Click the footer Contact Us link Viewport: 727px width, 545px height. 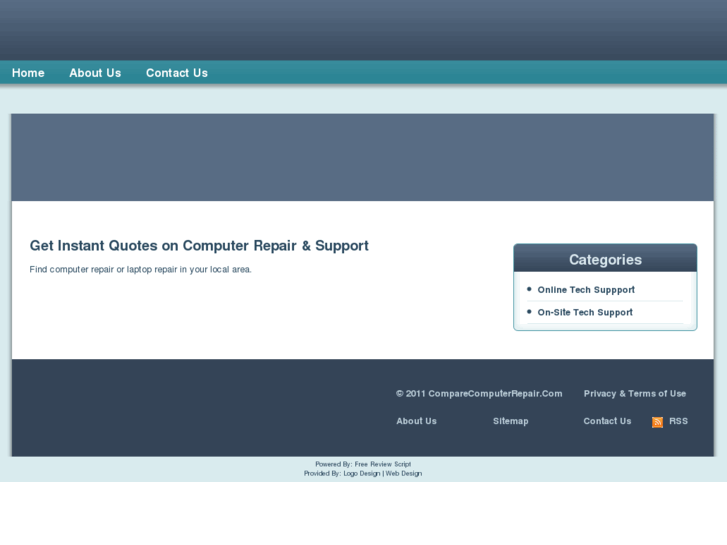[x=607, y=421]
